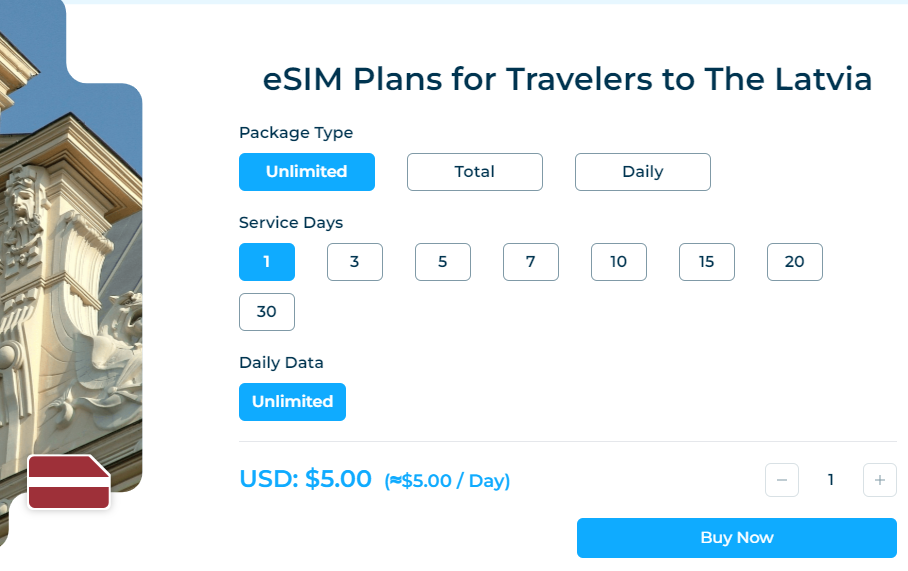Set service days to 30
908x571 pixels.
[x=267, y=312]
